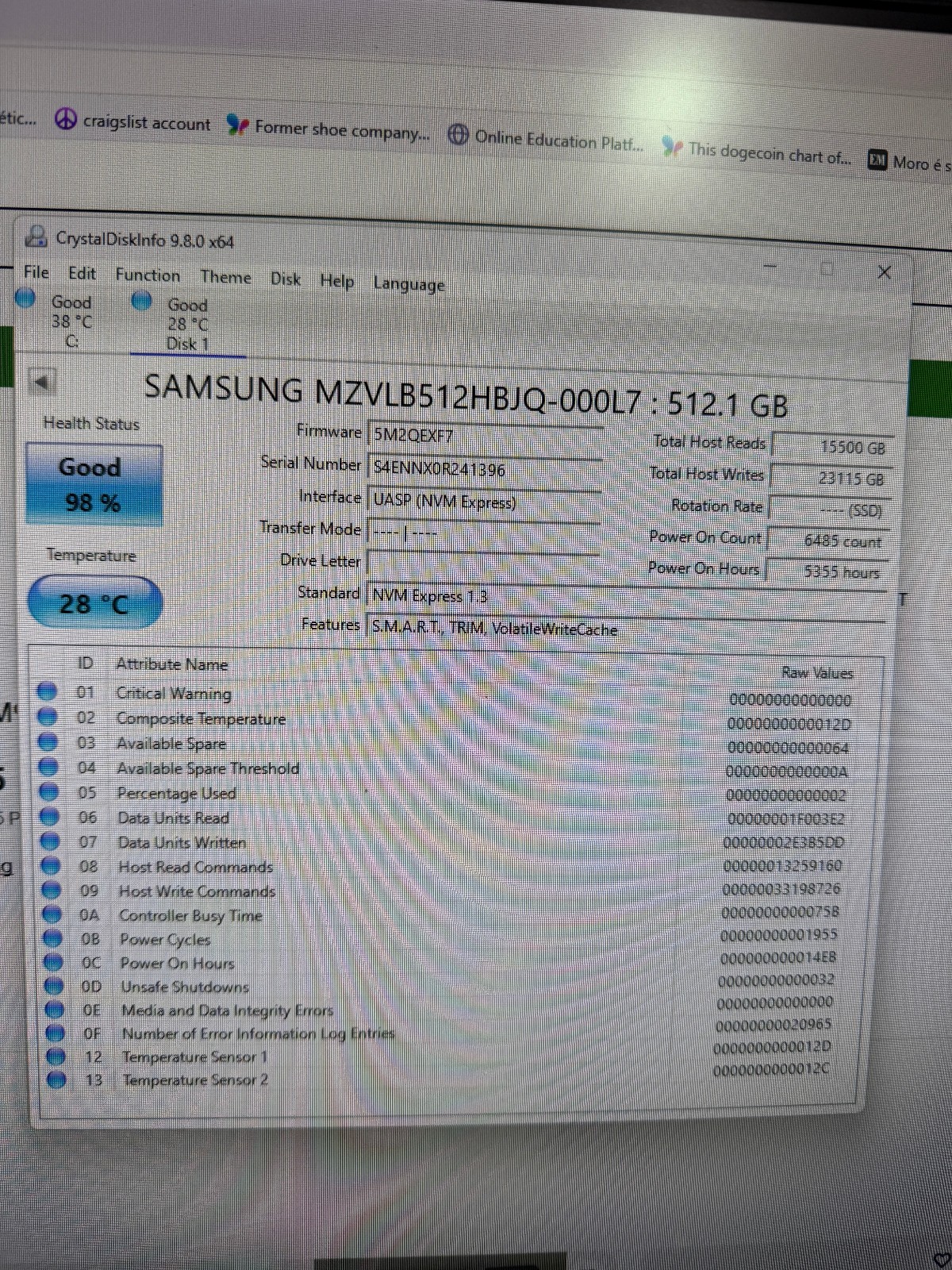Image resolution: width=952 pixels, height=1270 pixels.
Task: Open the craigslist account bookmark in browser
Action: click(133, 122)
